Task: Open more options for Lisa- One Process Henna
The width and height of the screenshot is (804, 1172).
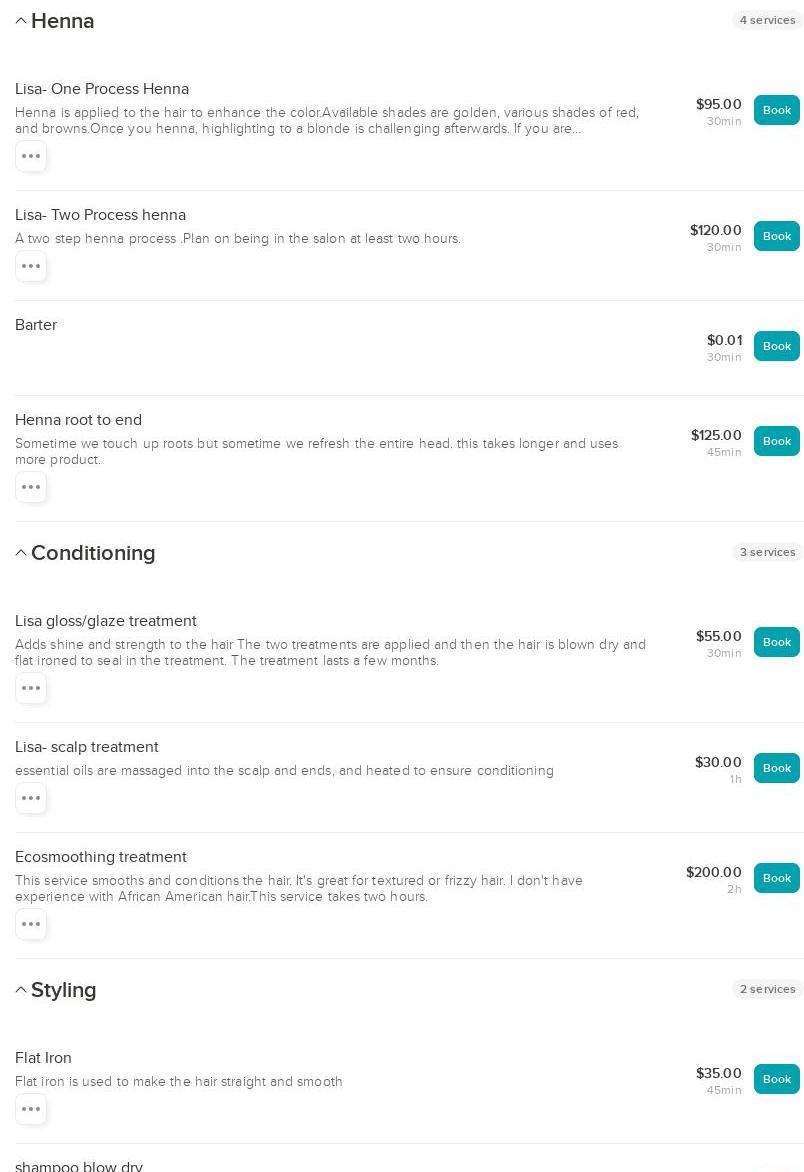Action: [31, 156]
